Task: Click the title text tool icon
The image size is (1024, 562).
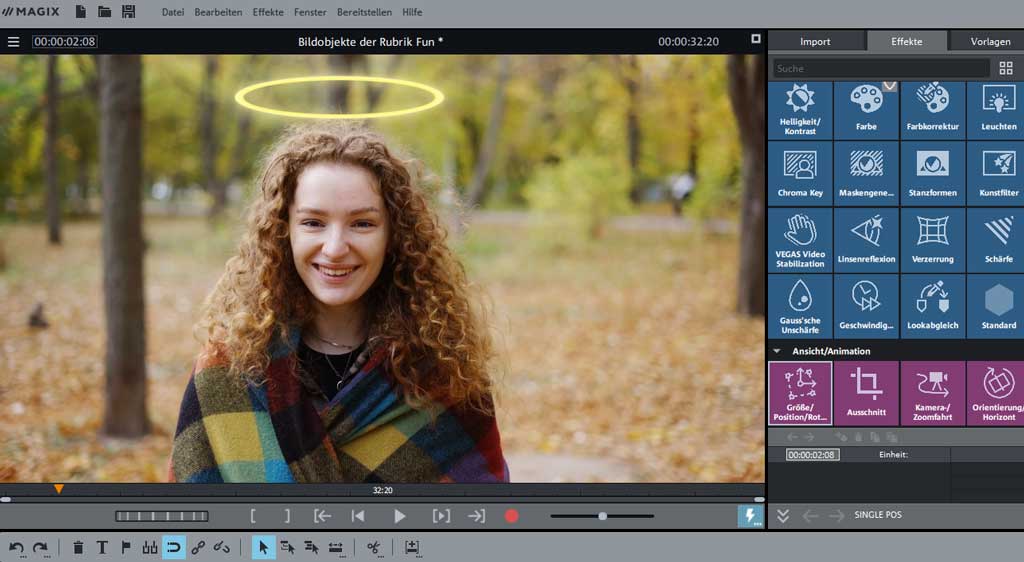Action: (102, 547)
